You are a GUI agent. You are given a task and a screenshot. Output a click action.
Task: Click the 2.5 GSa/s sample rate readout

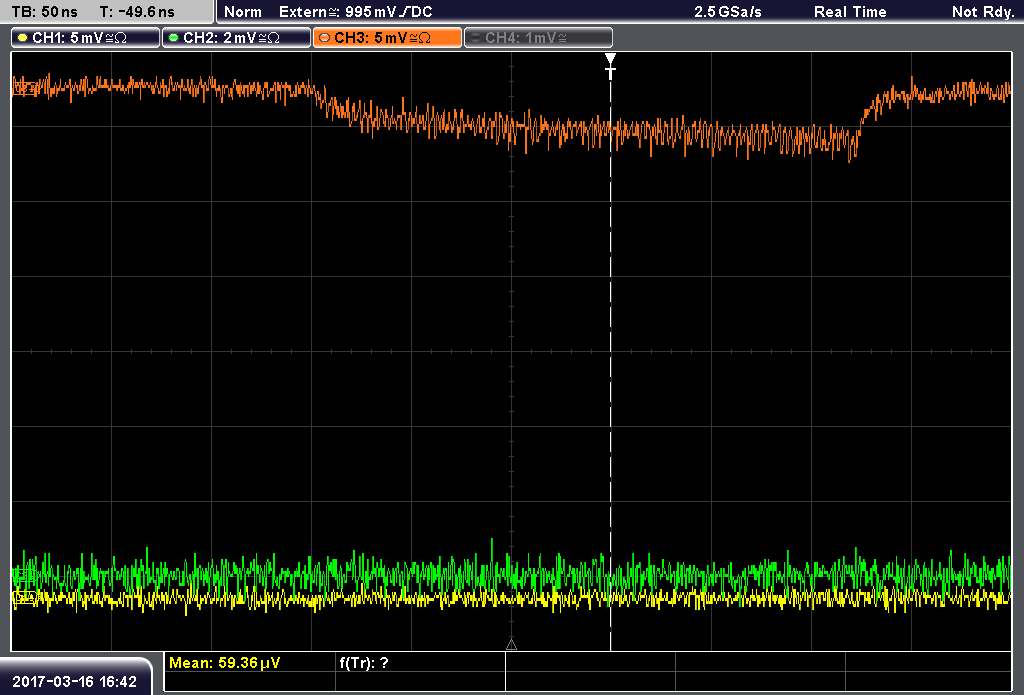tap(728, 12)
